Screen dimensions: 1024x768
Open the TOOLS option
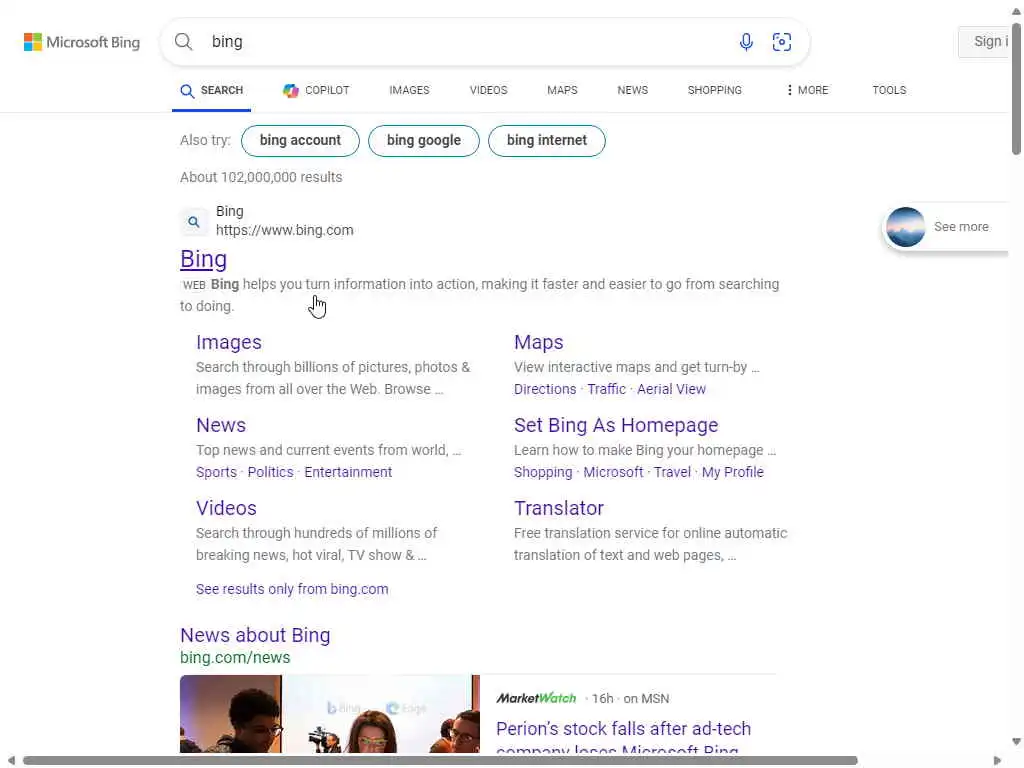(x=889, y=90)
